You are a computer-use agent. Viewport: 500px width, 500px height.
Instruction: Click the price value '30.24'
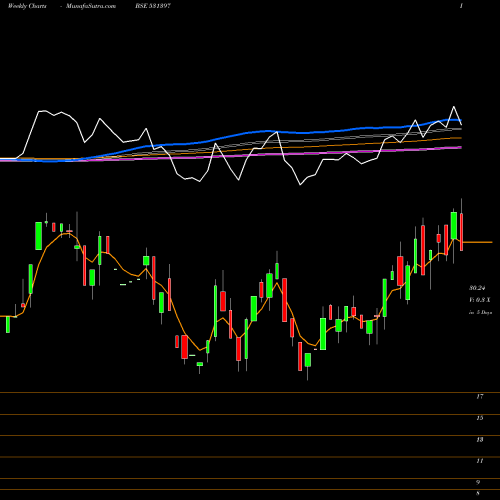[x=477, y=288]
